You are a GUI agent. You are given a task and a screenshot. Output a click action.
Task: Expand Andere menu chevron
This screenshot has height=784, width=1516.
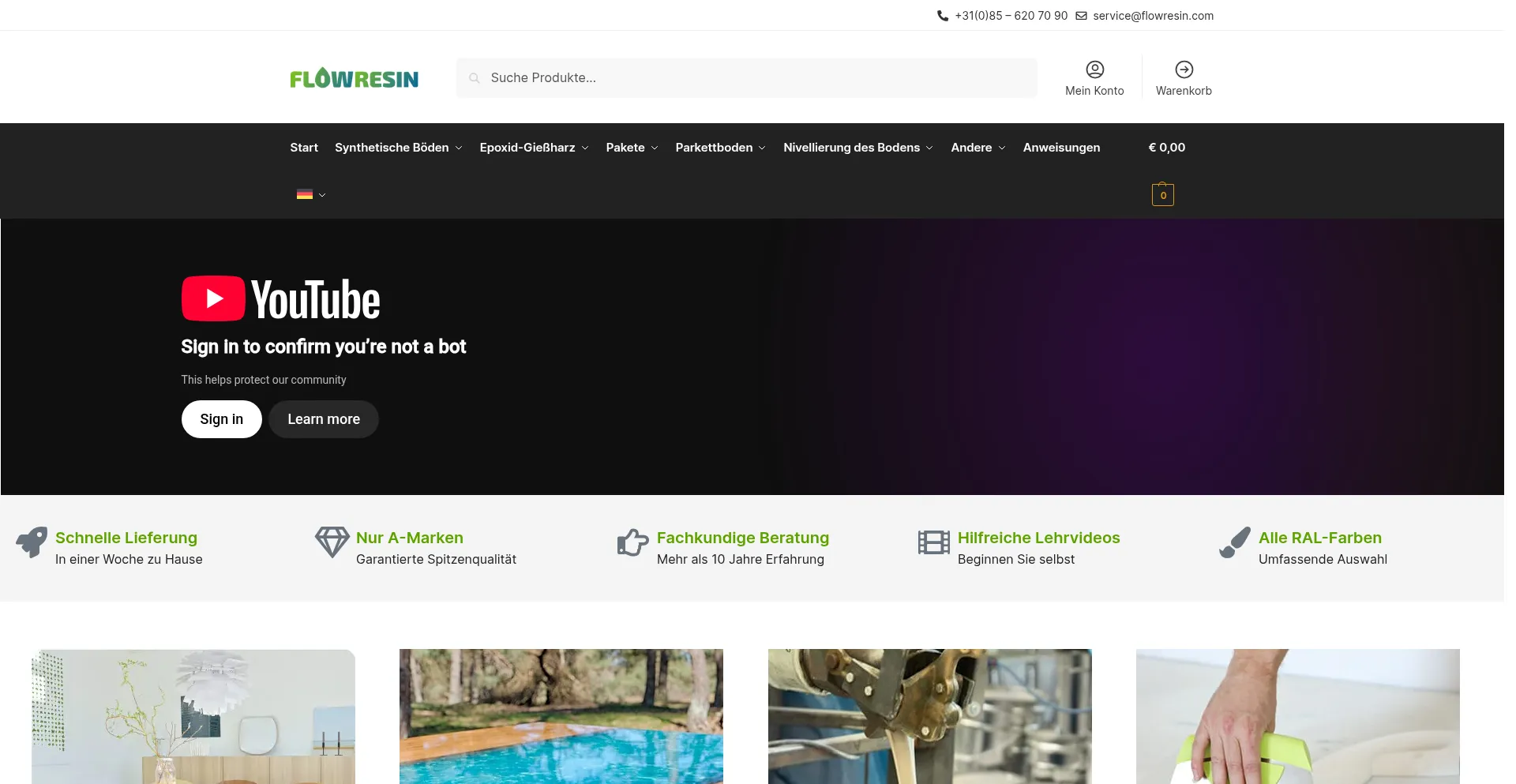(1002, 148)
